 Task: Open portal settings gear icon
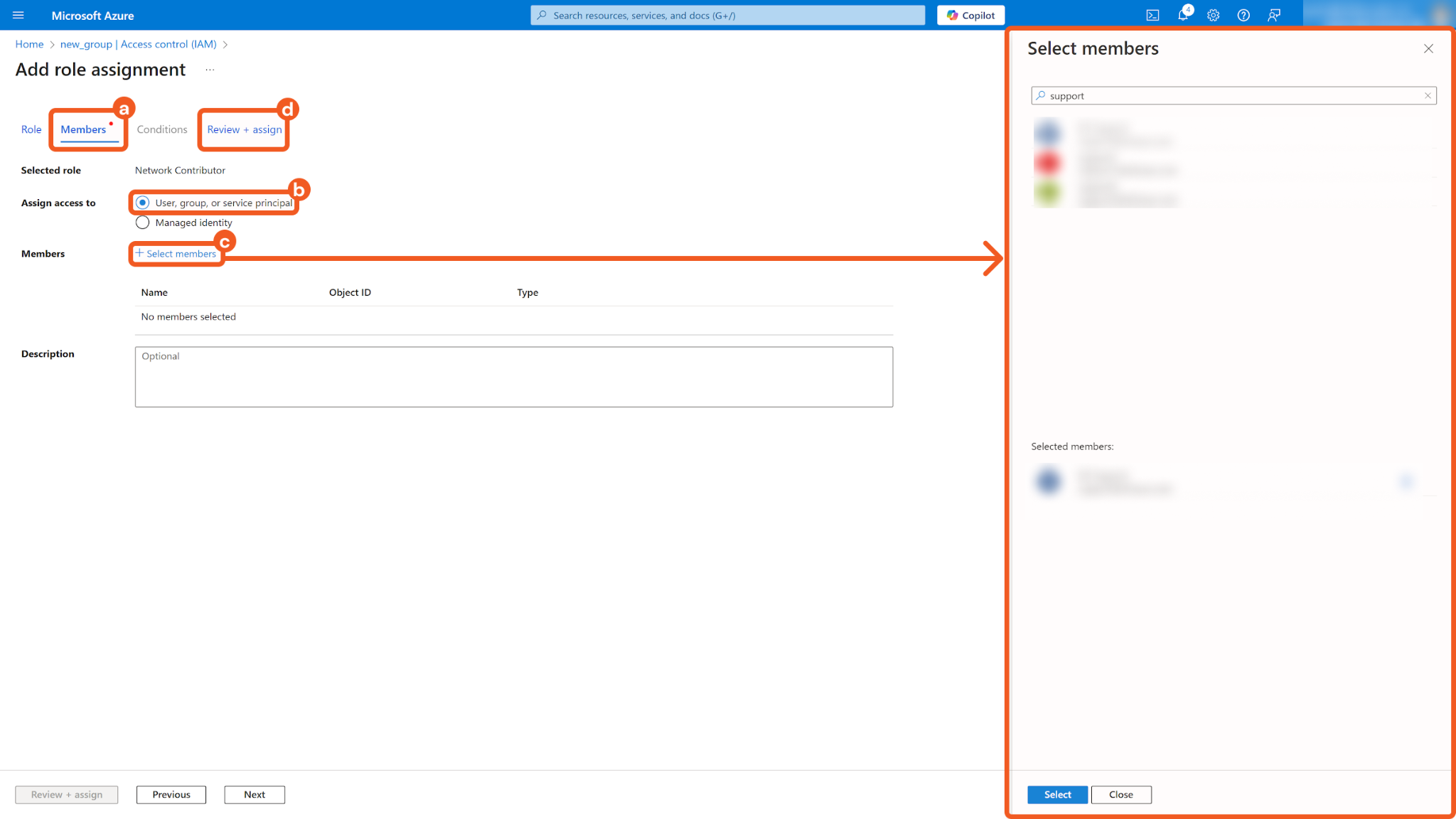(x=1214, y=15)
